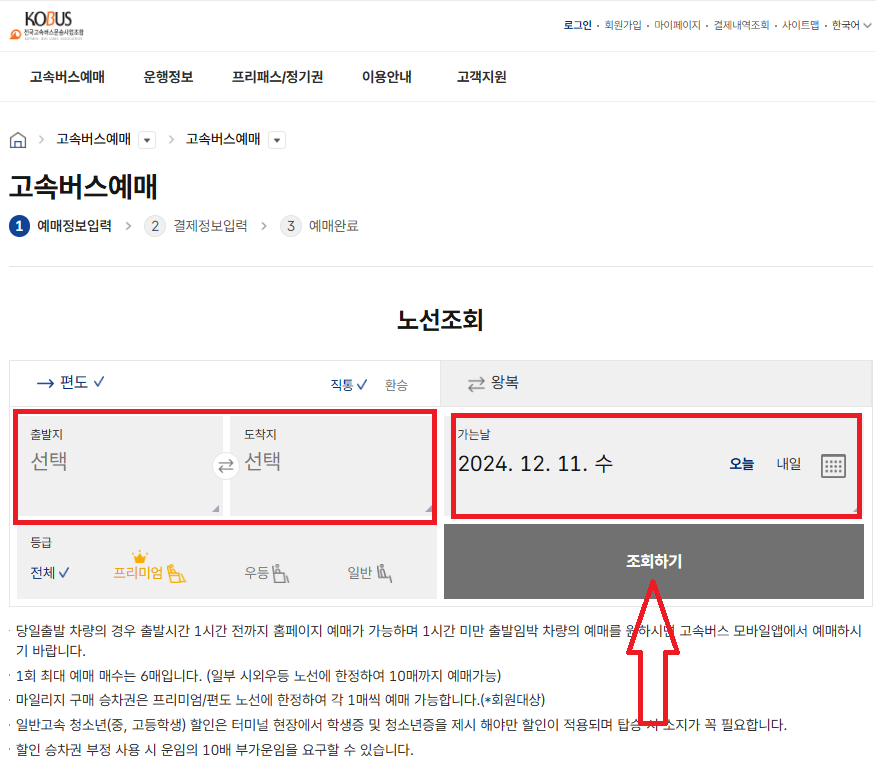Click the KOBUS logo in the header

48,26
